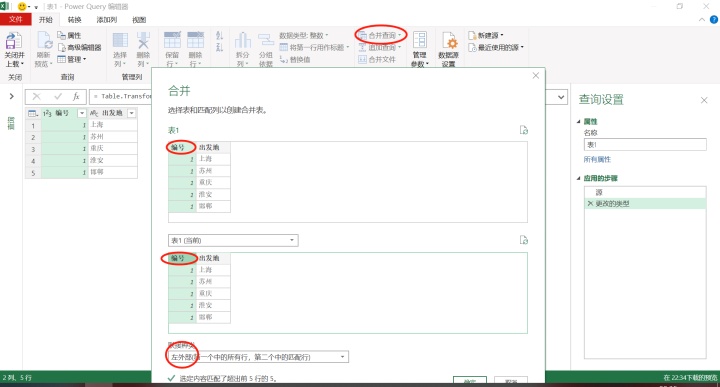Switch to the View (视图) ribbon tab
Screen dimensions: 720x387
click(139, 20)
